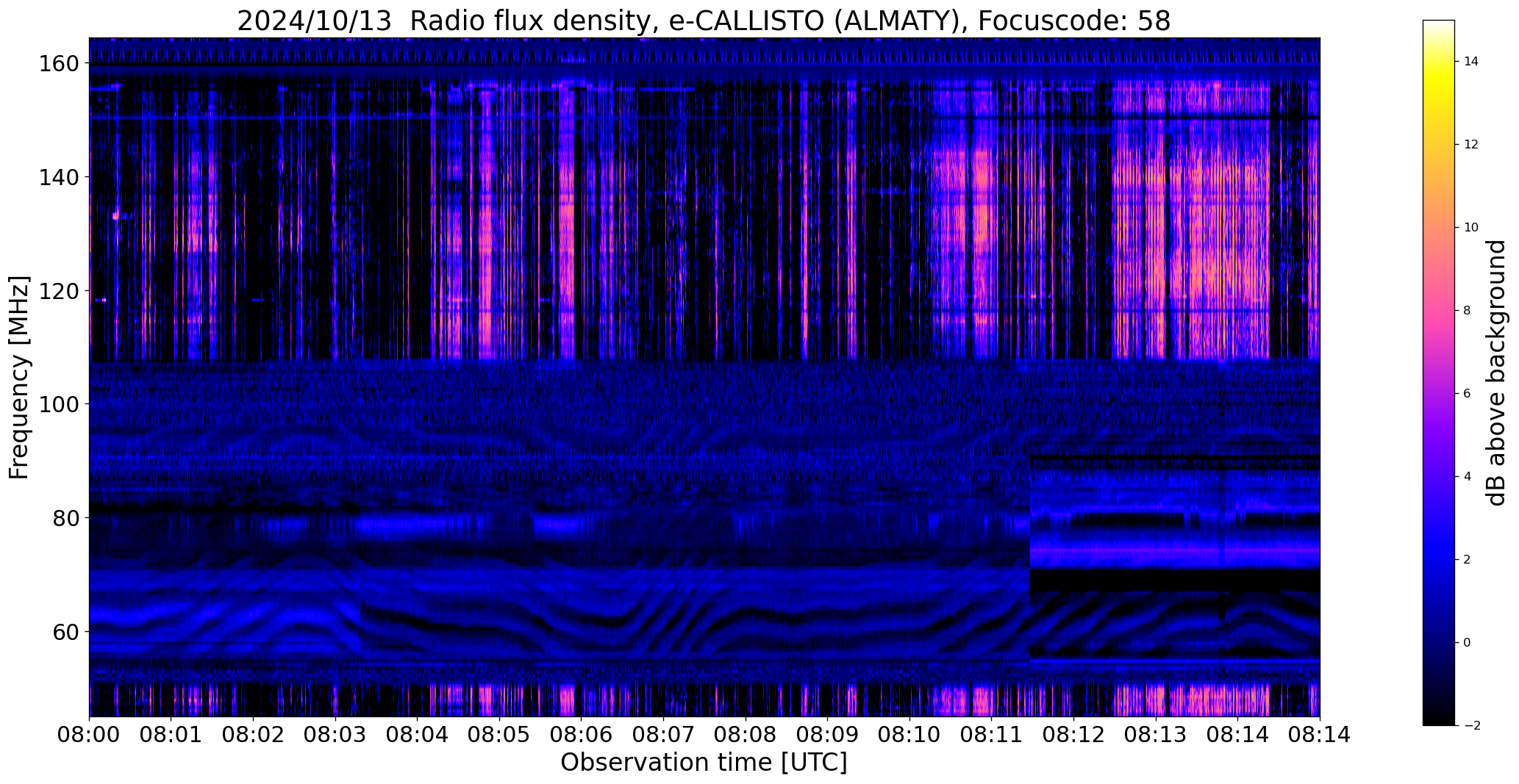This screenshot has height=784, width=1519.
Task: Click the 08:04 time tick label
Action: [418, 735]
